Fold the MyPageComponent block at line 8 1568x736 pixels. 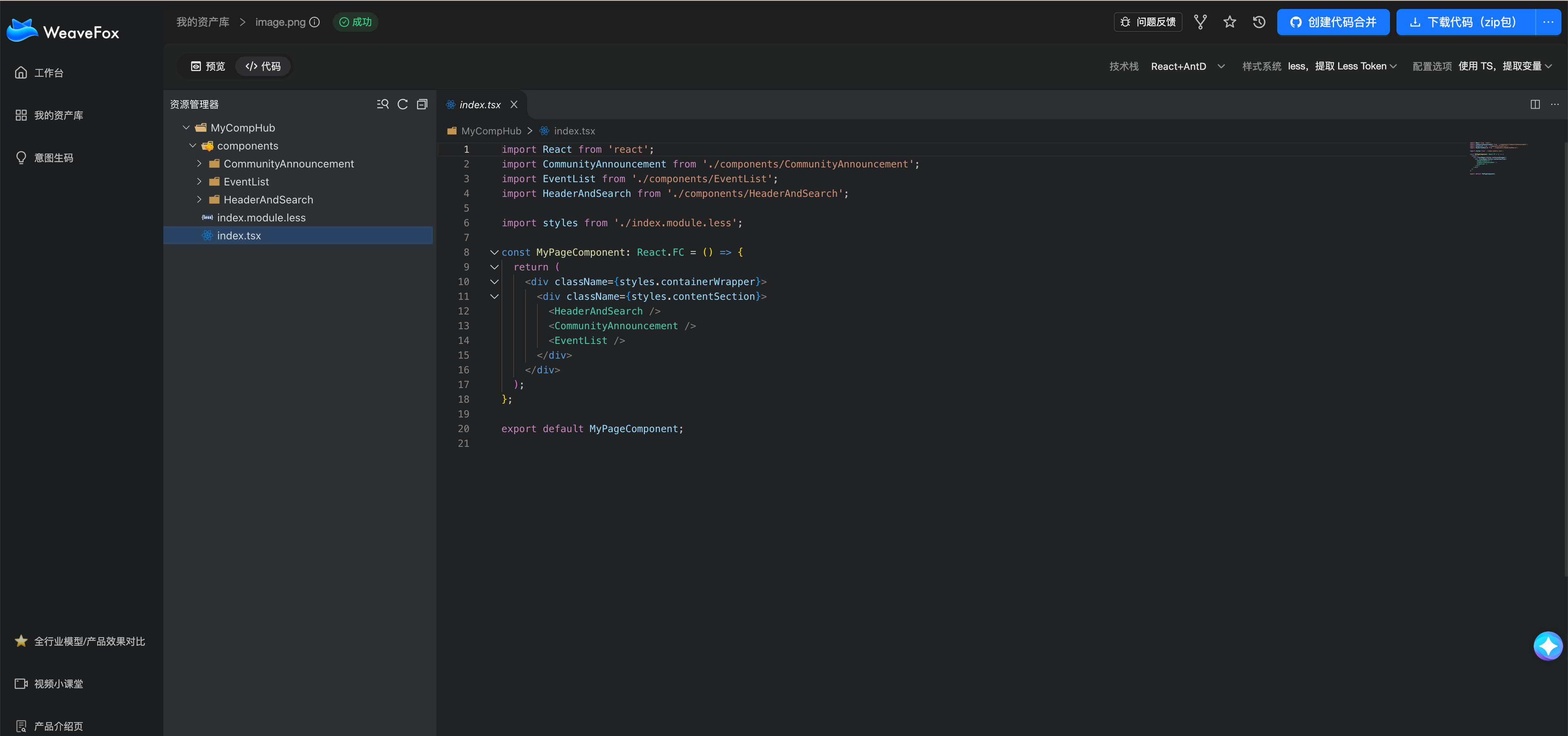(x=494, y=252)
